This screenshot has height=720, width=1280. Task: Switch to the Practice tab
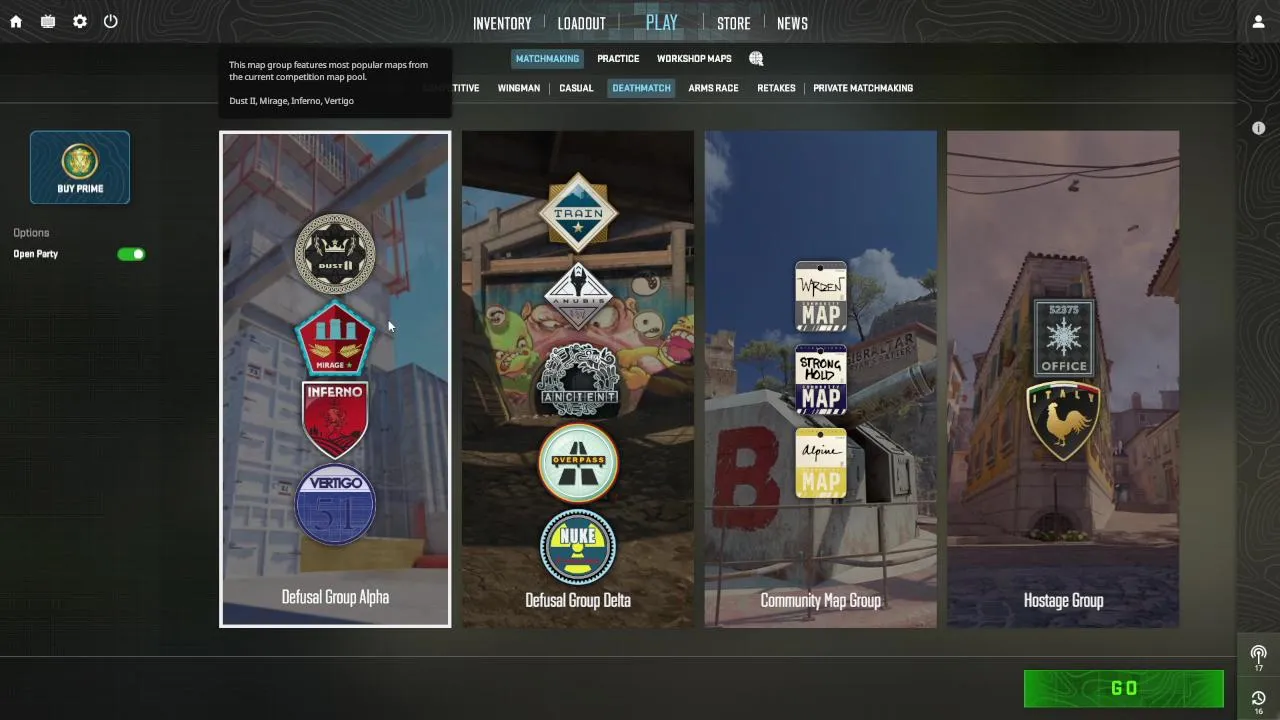click(x=618, y=59)
